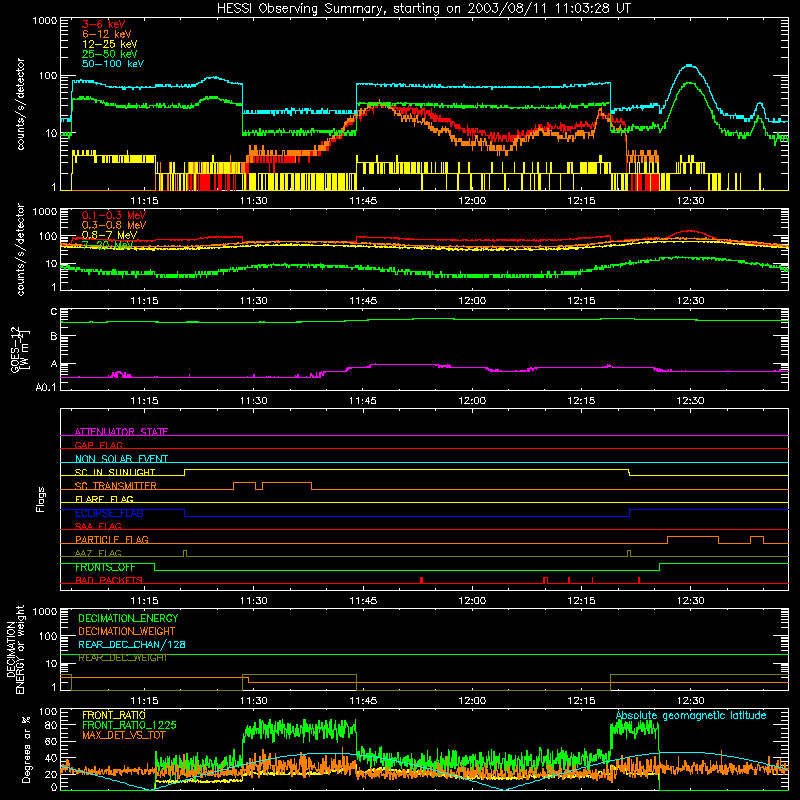Select the NON_SOLAR_EVENT flag label

pyautogui.click(x=121, y=459)
